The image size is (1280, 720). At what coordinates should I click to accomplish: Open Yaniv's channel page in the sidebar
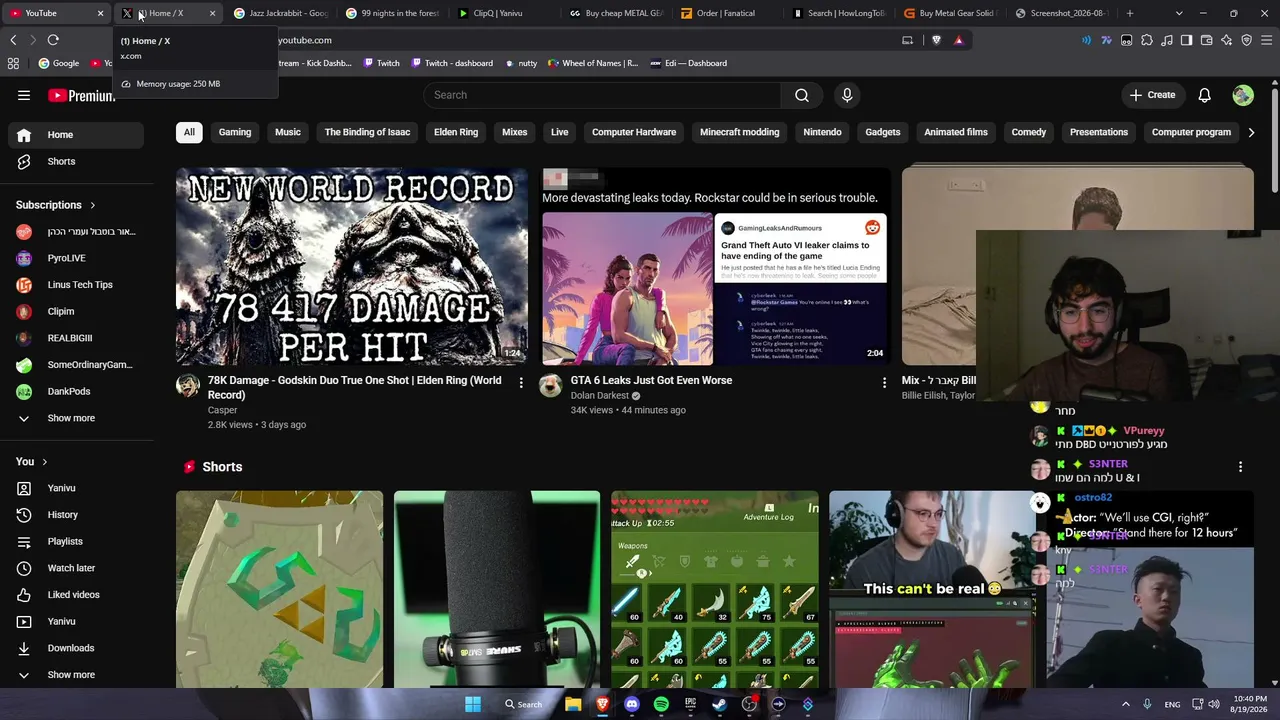pyautogui.click(x=76, y=488)
